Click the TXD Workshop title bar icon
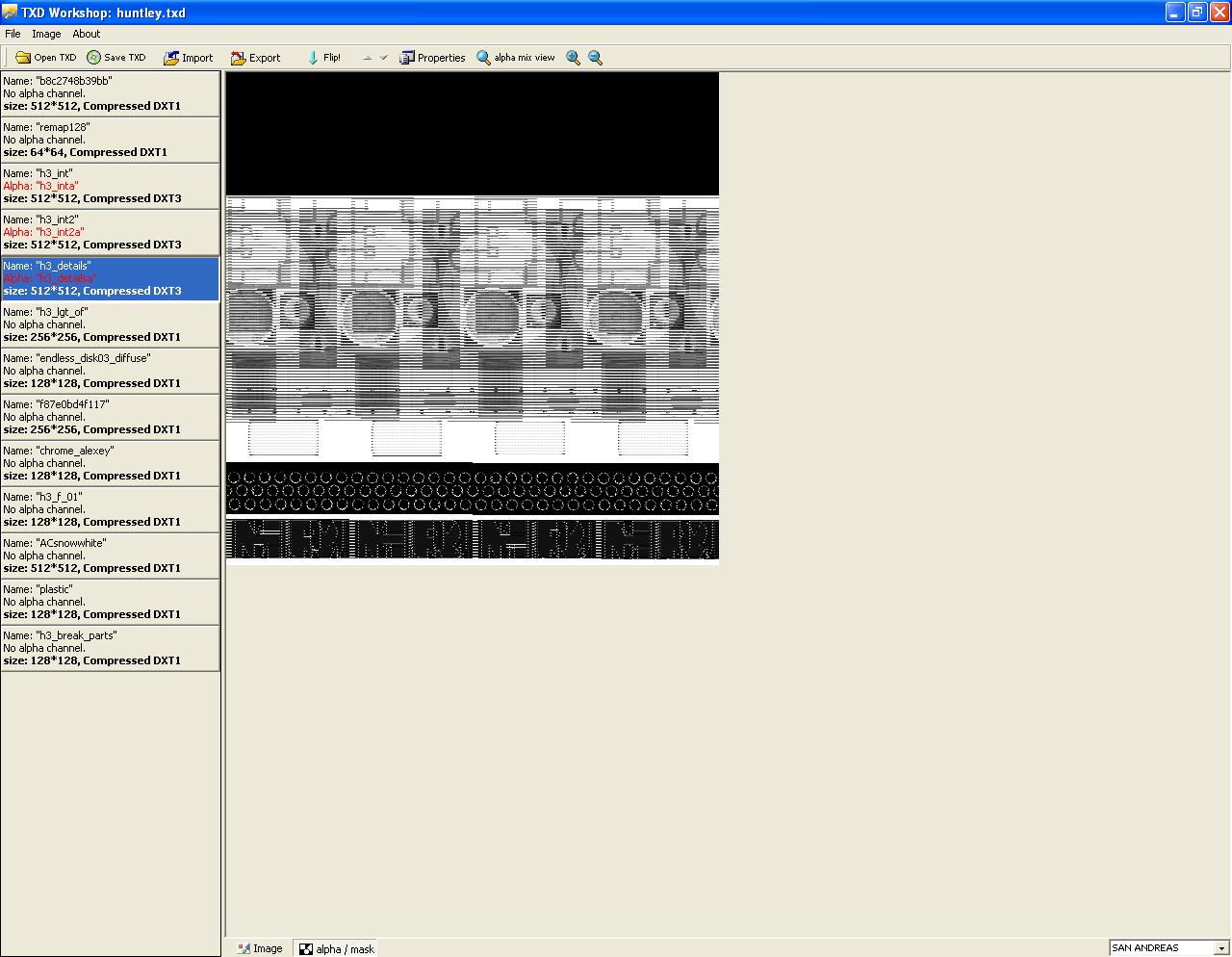 pyautogui.click(x=11, y=13)
